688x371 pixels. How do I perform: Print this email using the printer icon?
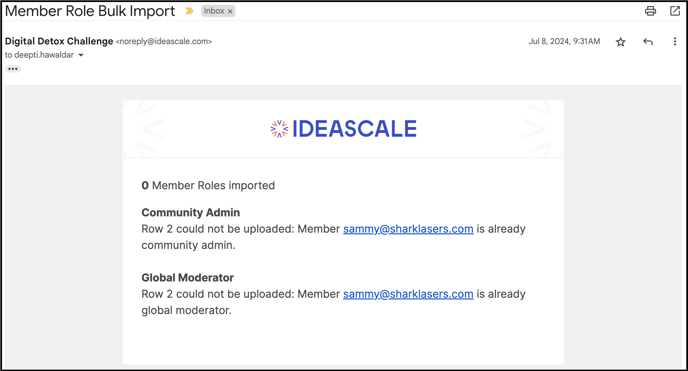pyautogui.click(x=650, y=11)
